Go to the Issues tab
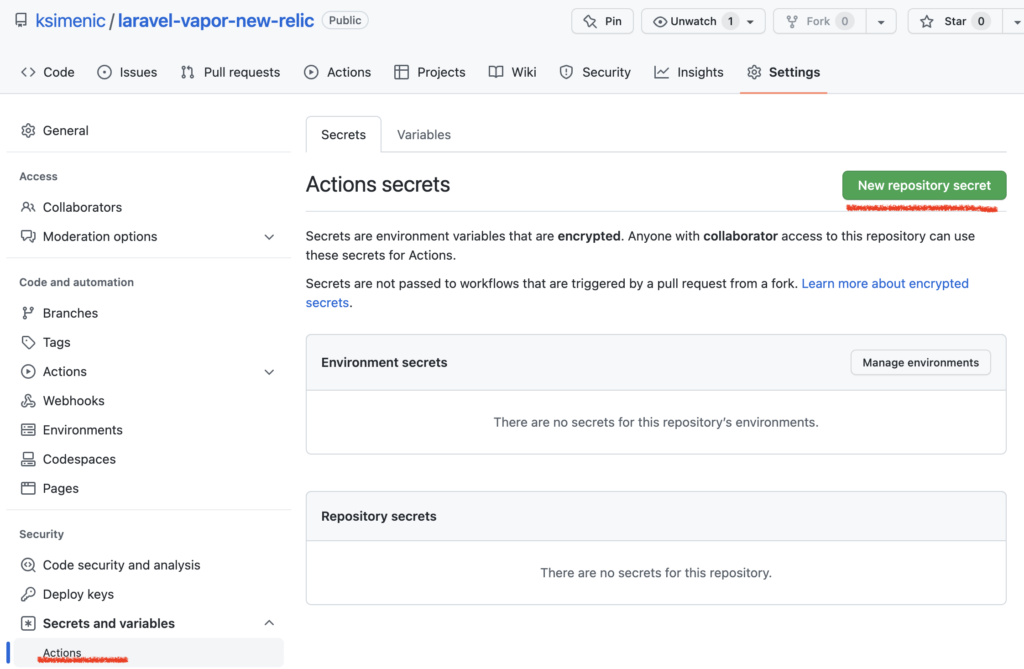The height and width of the screenshot is (669, 1024). click(127, 73)
